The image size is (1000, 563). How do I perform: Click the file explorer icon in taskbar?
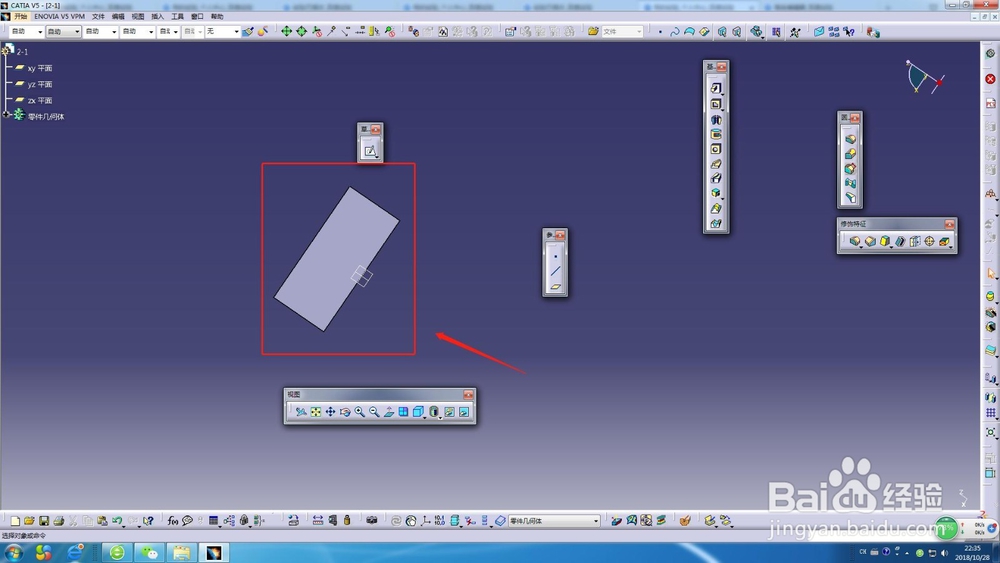click(181, 553)
